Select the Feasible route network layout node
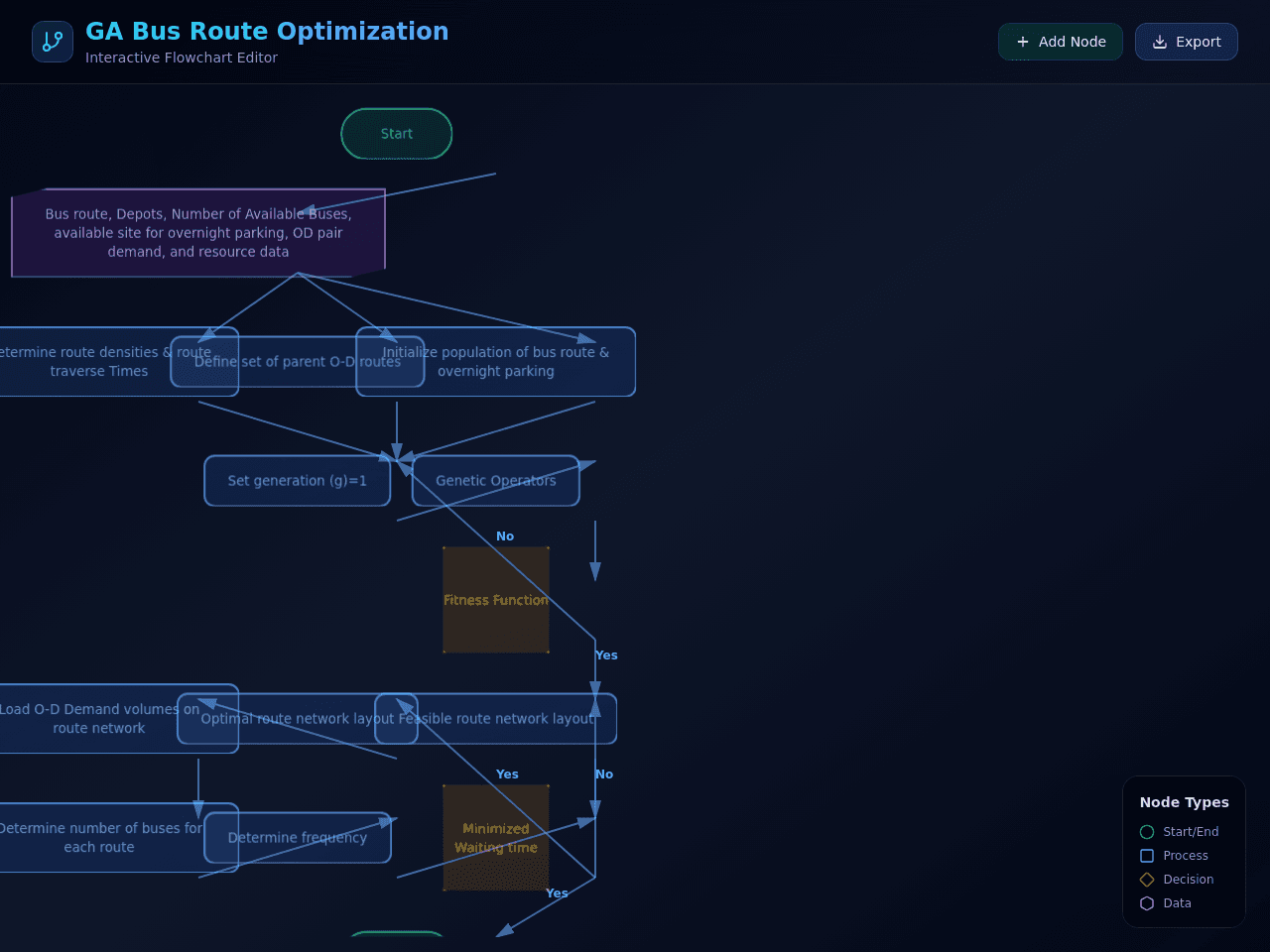Screen dimensions: 1270x952 (x=496, y=719)
